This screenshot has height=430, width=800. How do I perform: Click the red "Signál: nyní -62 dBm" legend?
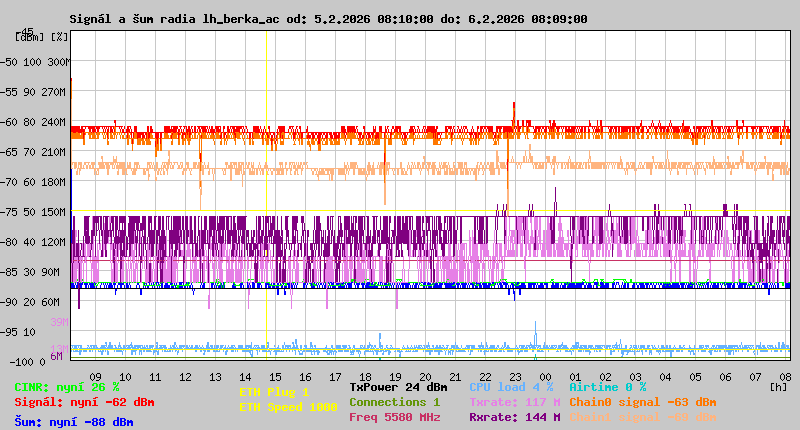pyautogui.click(x=84, y=402)
